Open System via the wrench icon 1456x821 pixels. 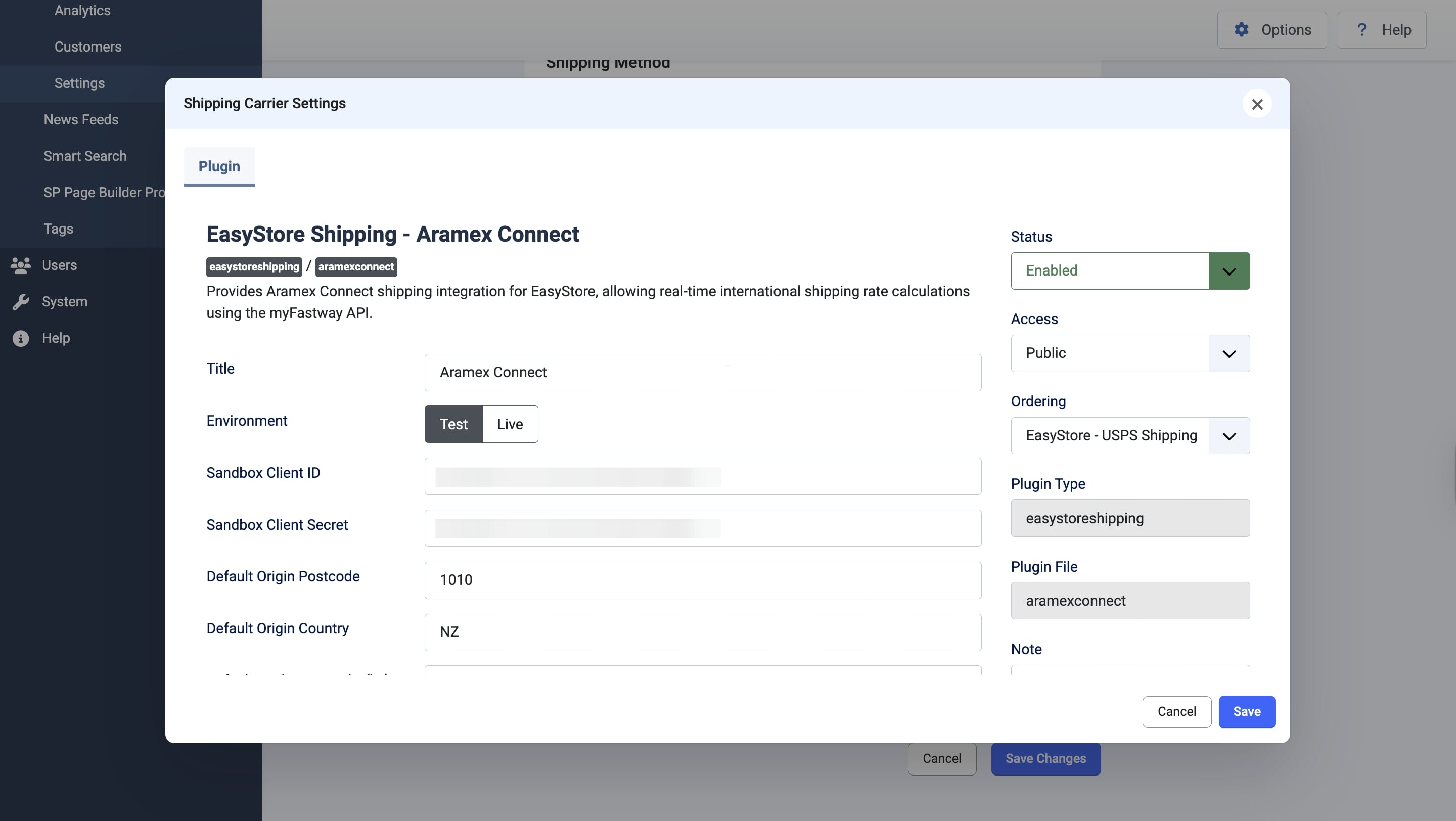[21, 301]
